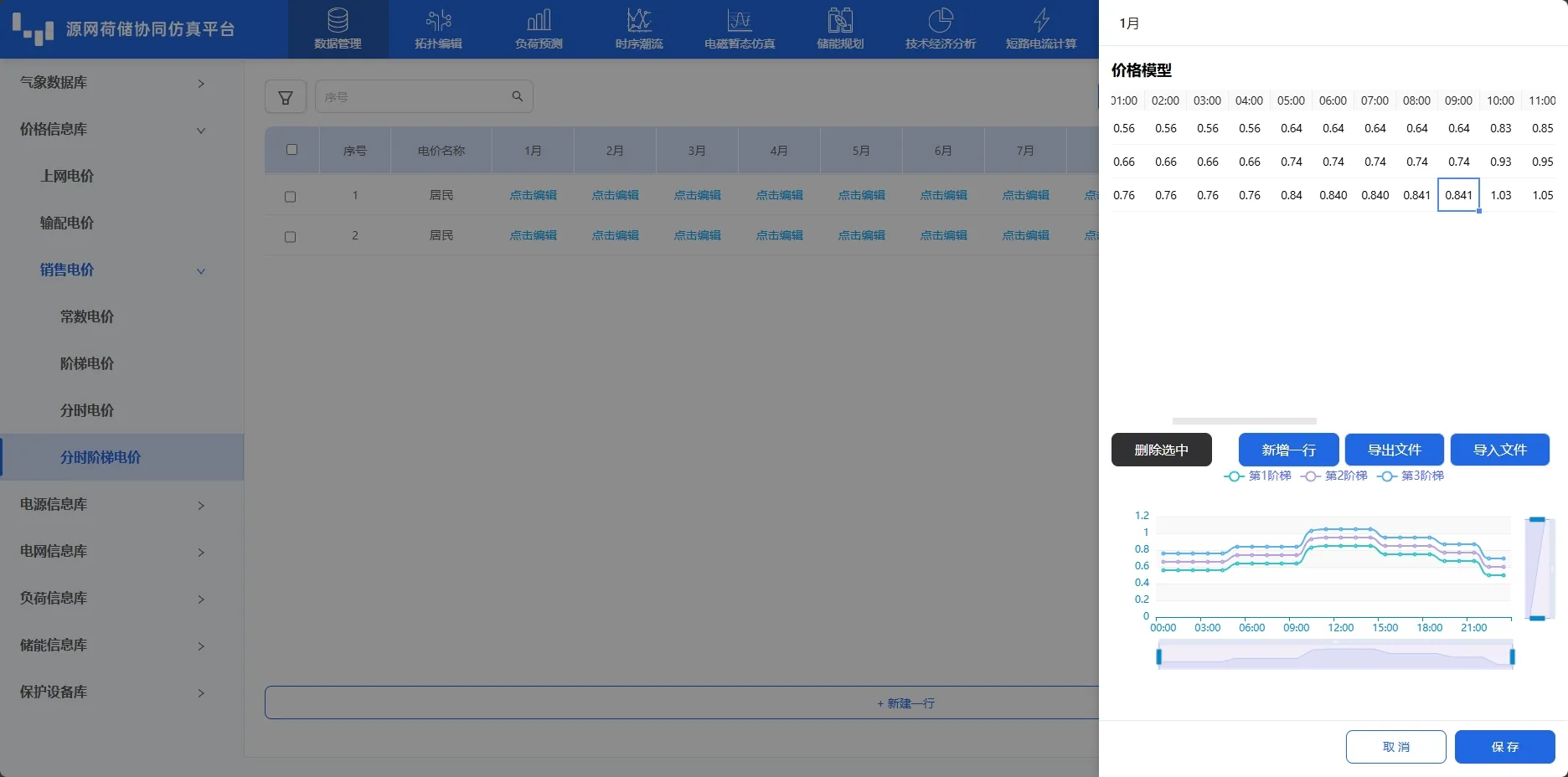Open the 电磁暂态仿真 waveform icon

pyautogui.click(x=740, y=20)
